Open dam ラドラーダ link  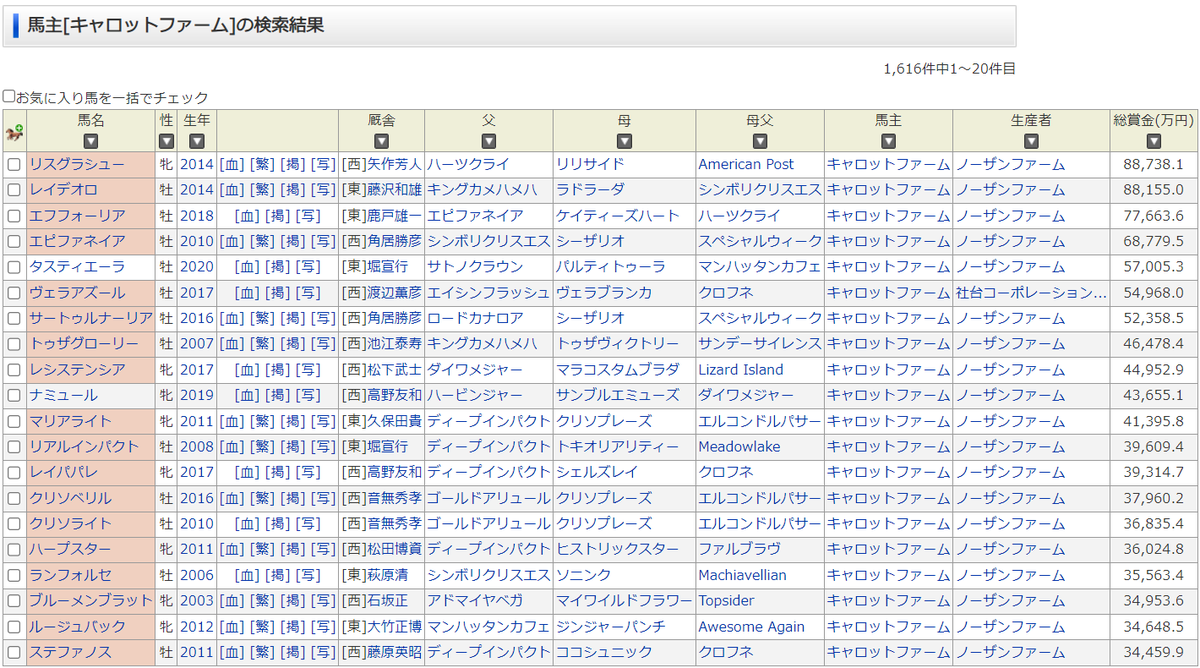(x=590, y=190)
